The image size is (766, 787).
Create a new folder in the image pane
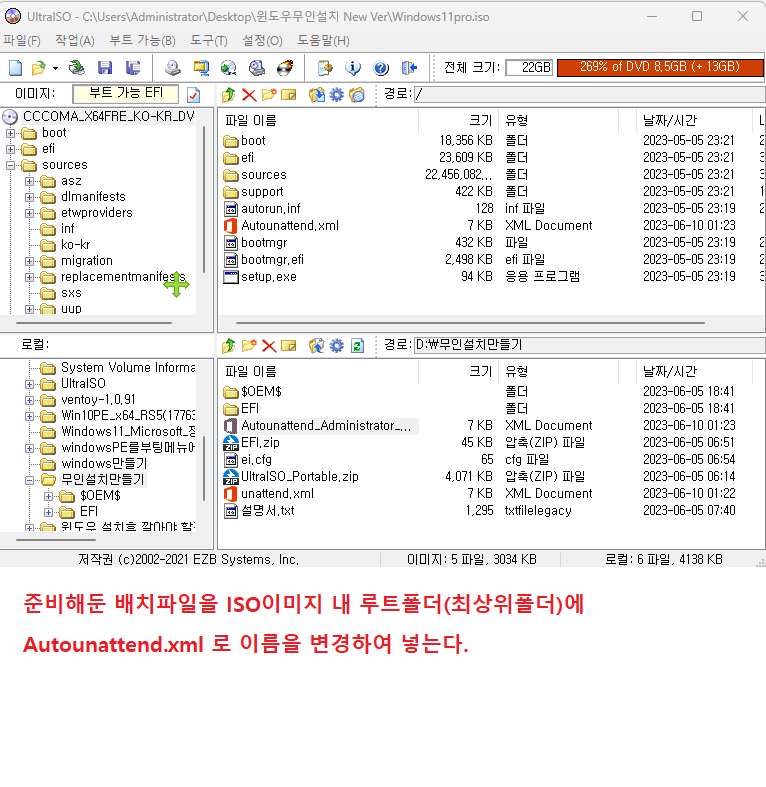(x=269, y=94)
